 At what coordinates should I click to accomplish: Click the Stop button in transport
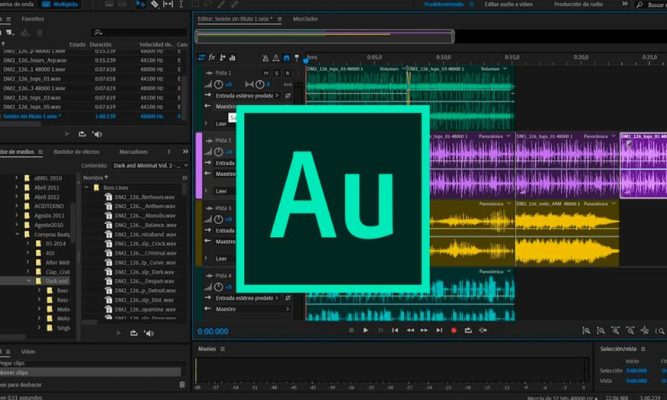pos(350,330)
